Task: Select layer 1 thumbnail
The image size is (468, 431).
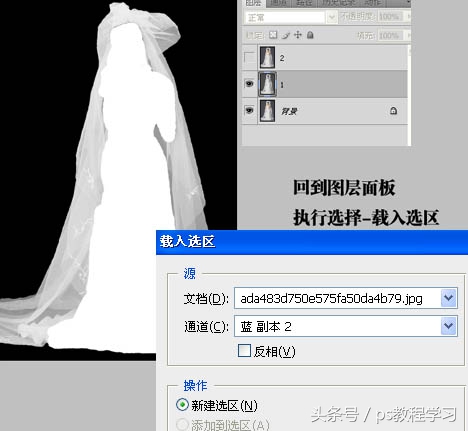Action: 267,84
